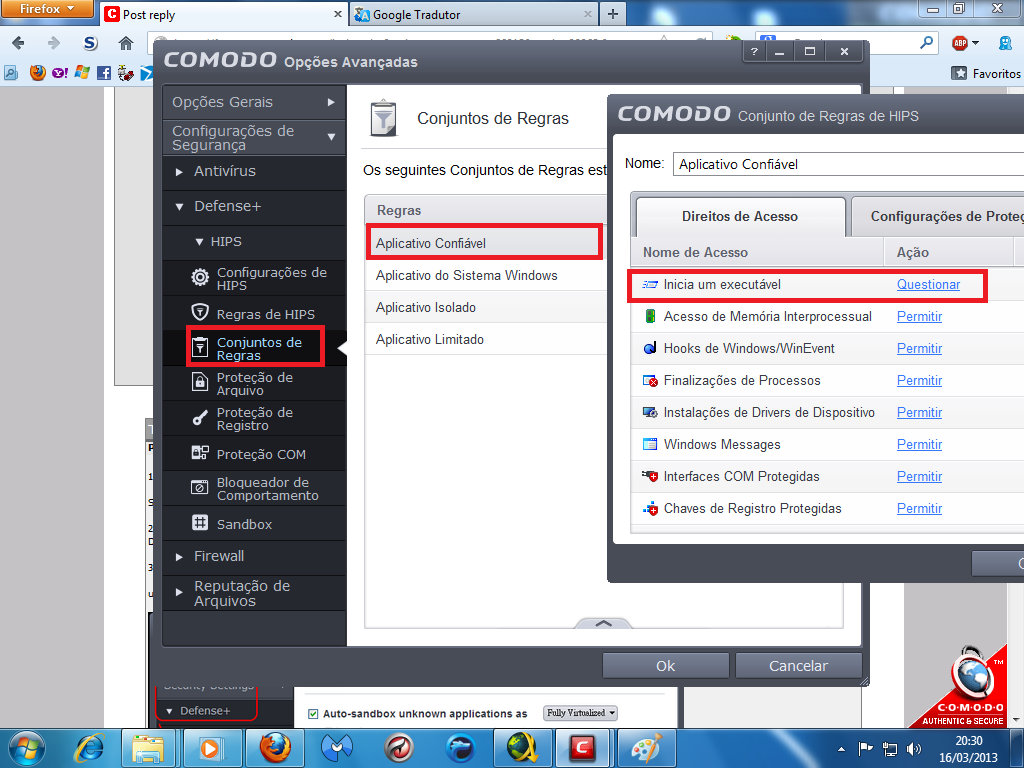Click the Windows Messages row icon

[650, 444]
